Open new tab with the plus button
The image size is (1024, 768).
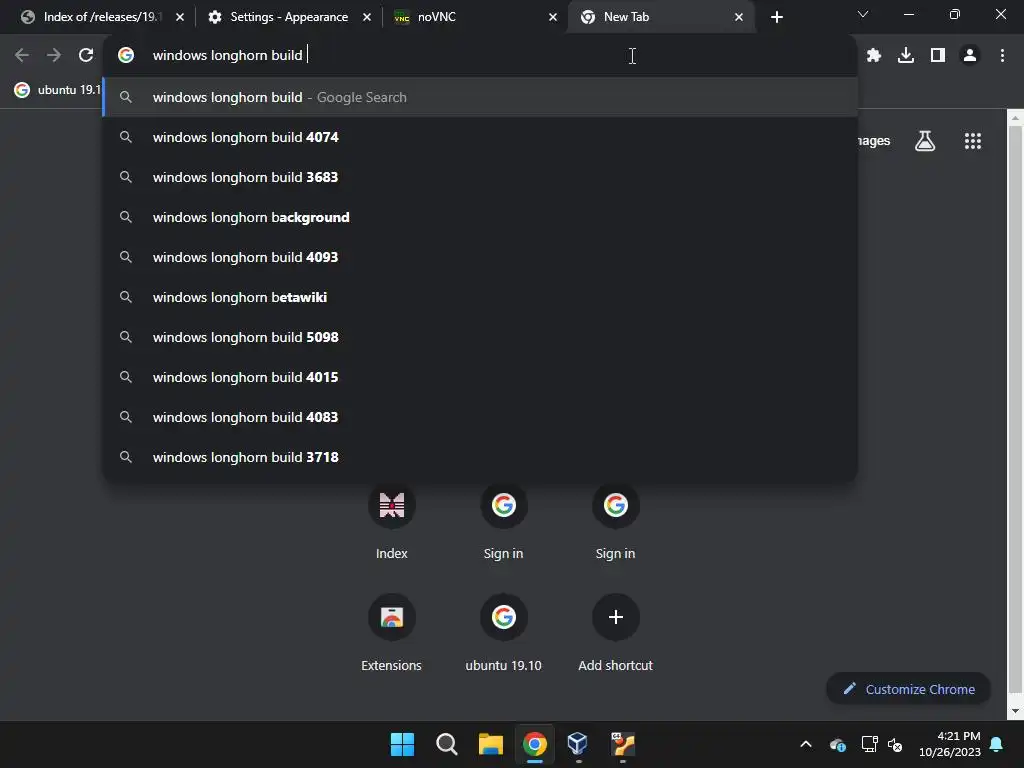pyautogui.click(x=776, y=17)
